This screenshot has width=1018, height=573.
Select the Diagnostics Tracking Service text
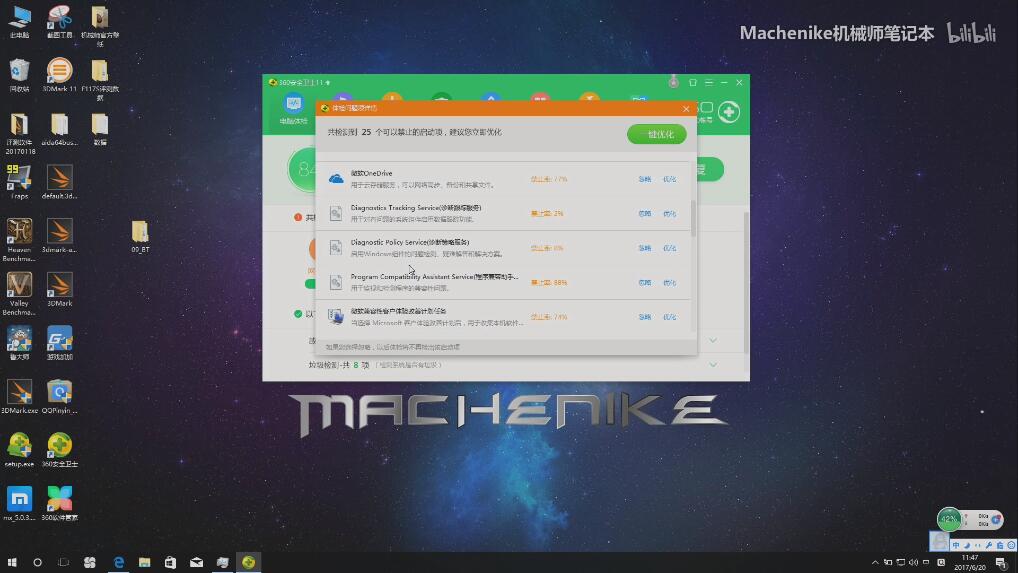(416, 208)
